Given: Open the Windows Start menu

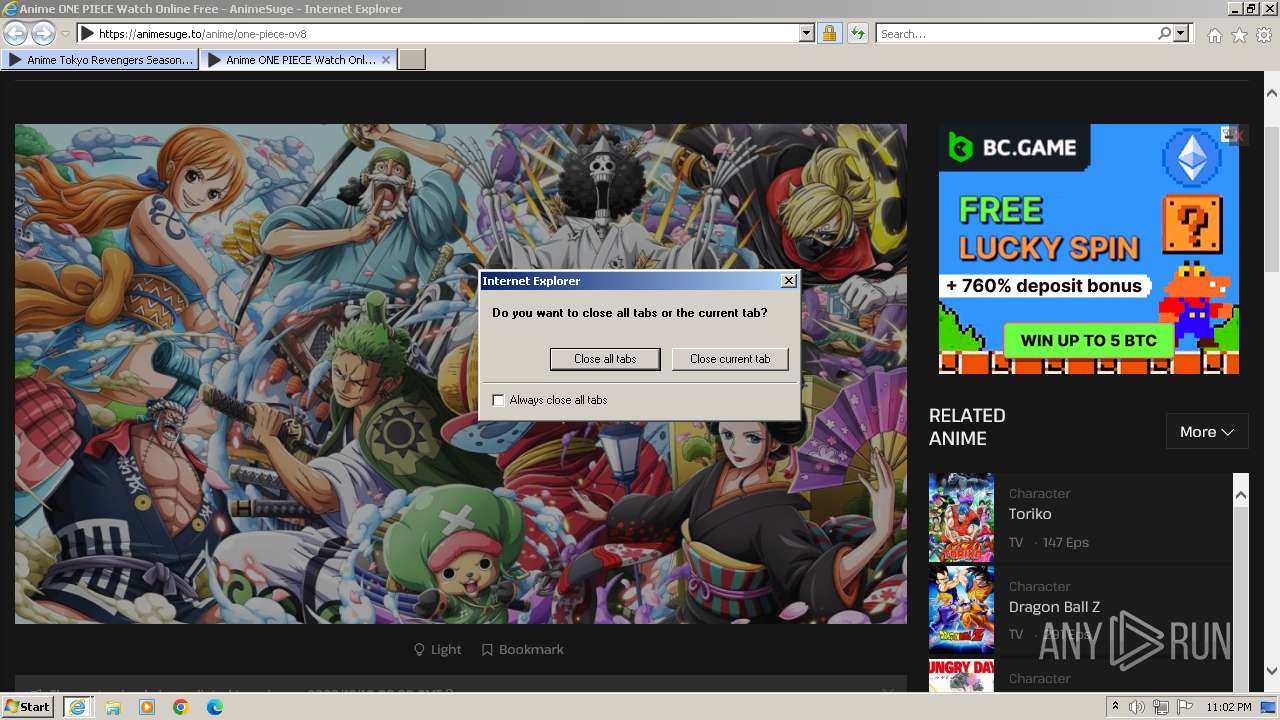Looking at the screenshot, I should (27, 707).
